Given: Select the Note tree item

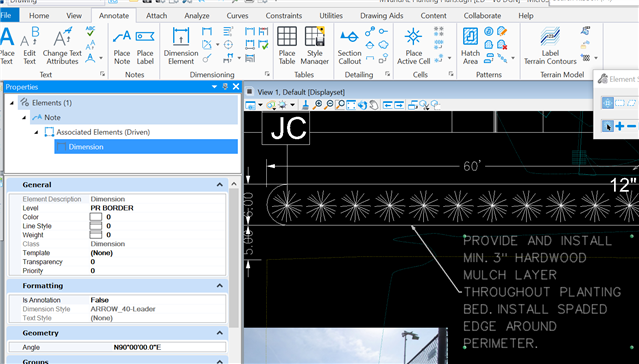Looking at the screenshot, I should pos(134,117).
